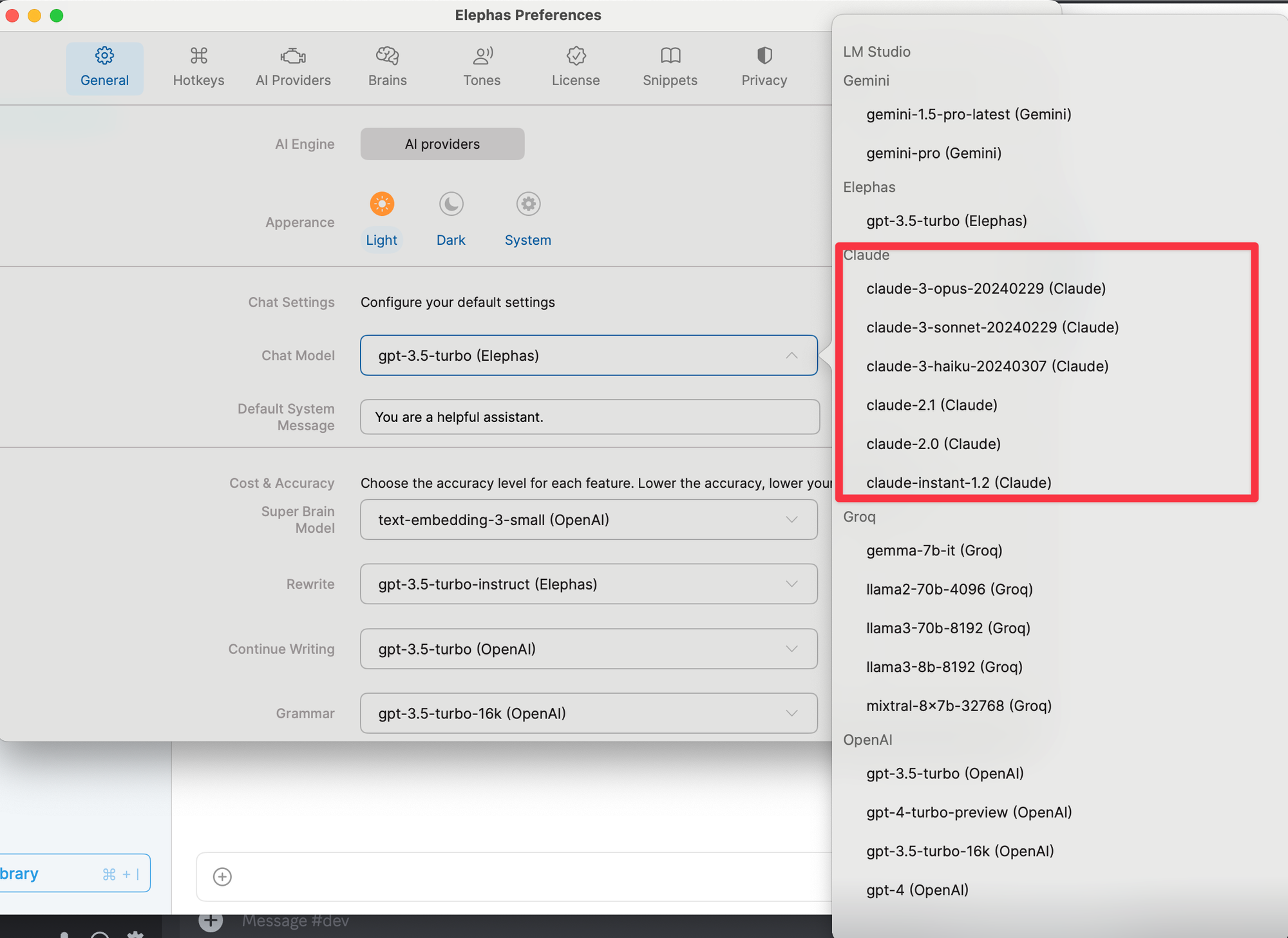Image resolution: width=1288 pixels, height=938 pixels.
Task: Click the General settings icon
Action: point(104,54)
